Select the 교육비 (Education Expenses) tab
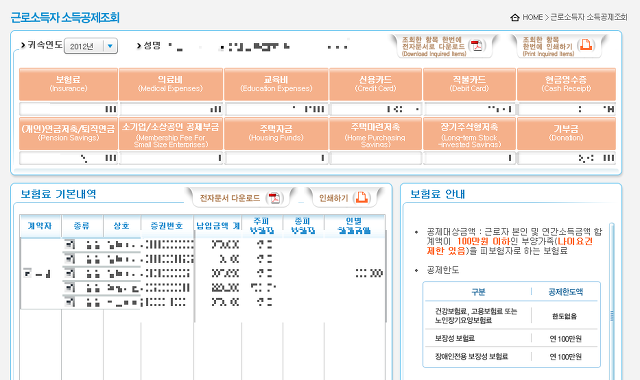Viewport: 640px width, 380px height. 276,84
